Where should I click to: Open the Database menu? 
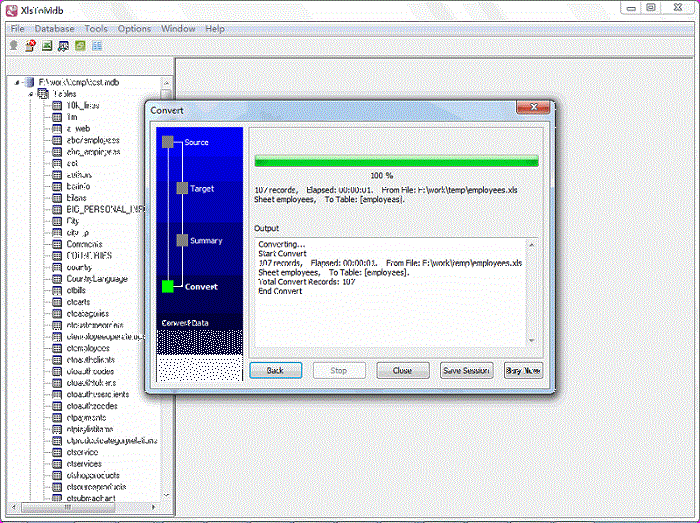(54, 29)
